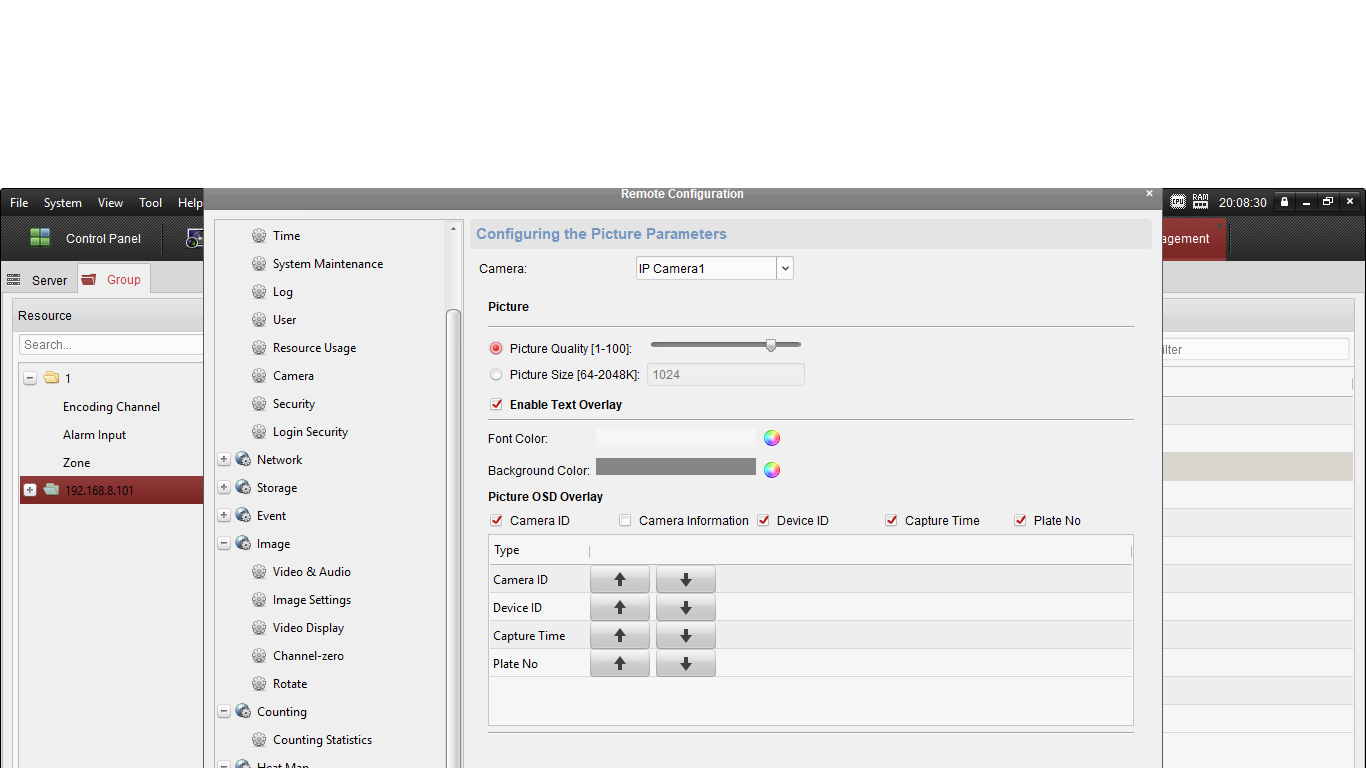Image resolution: width=1366 pixels, height=768 pixels.
Task: Open Video Display settings
Action: pos(308,628)
